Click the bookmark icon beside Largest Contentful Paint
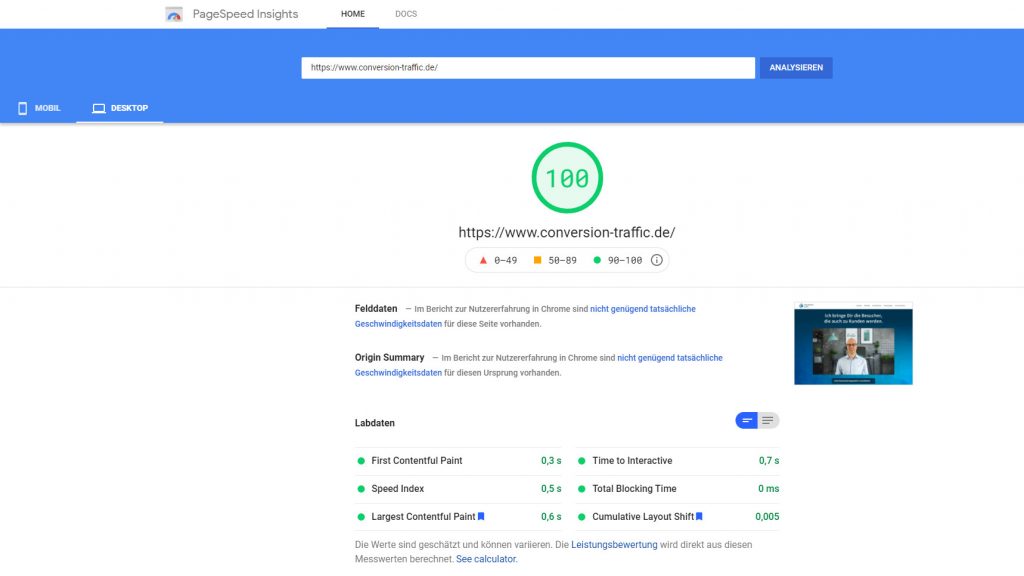 pos(480,517)
